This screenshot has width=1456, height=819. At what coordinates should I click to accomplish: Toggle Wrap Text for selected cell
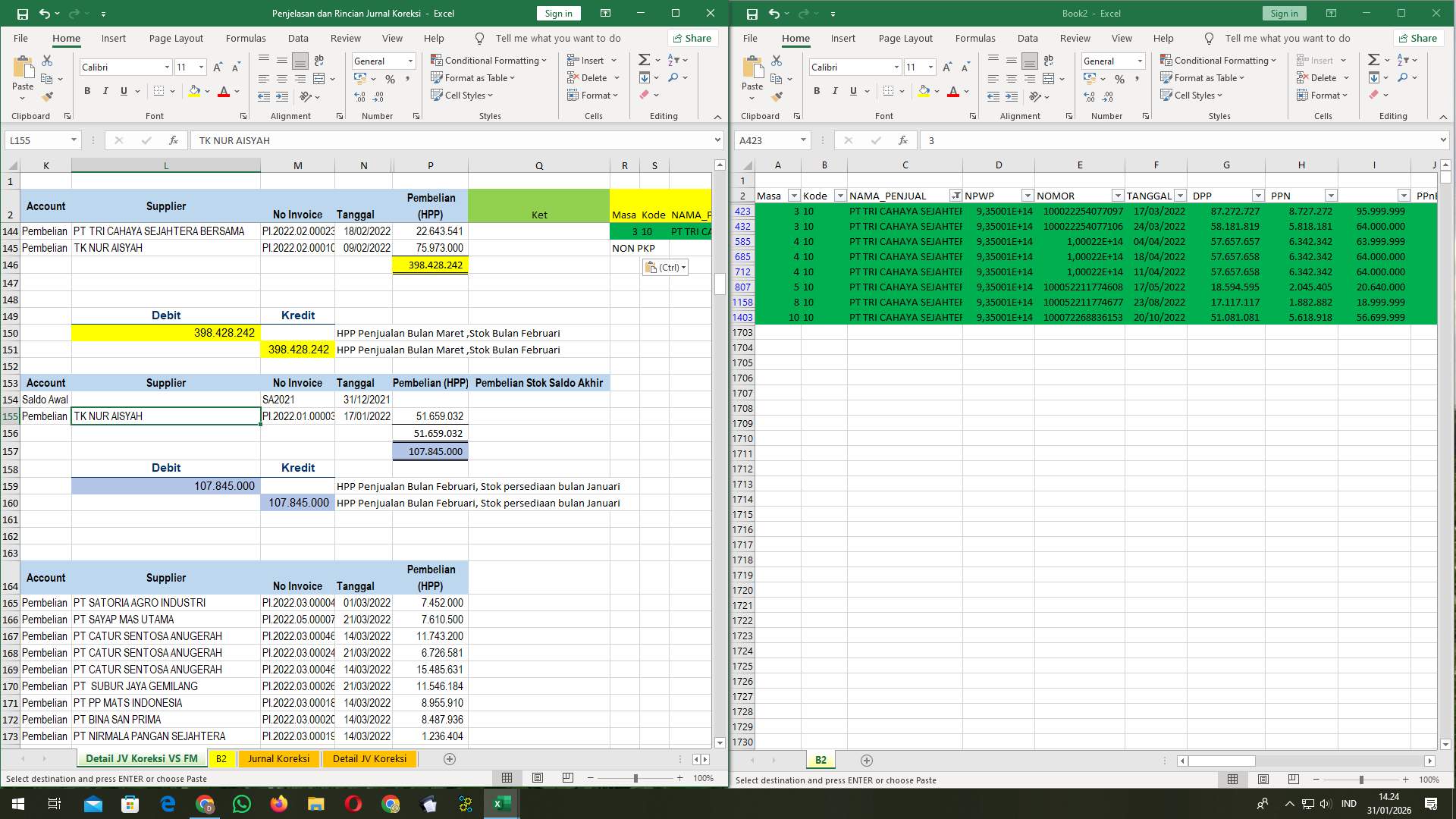click(x=318, y=60)
